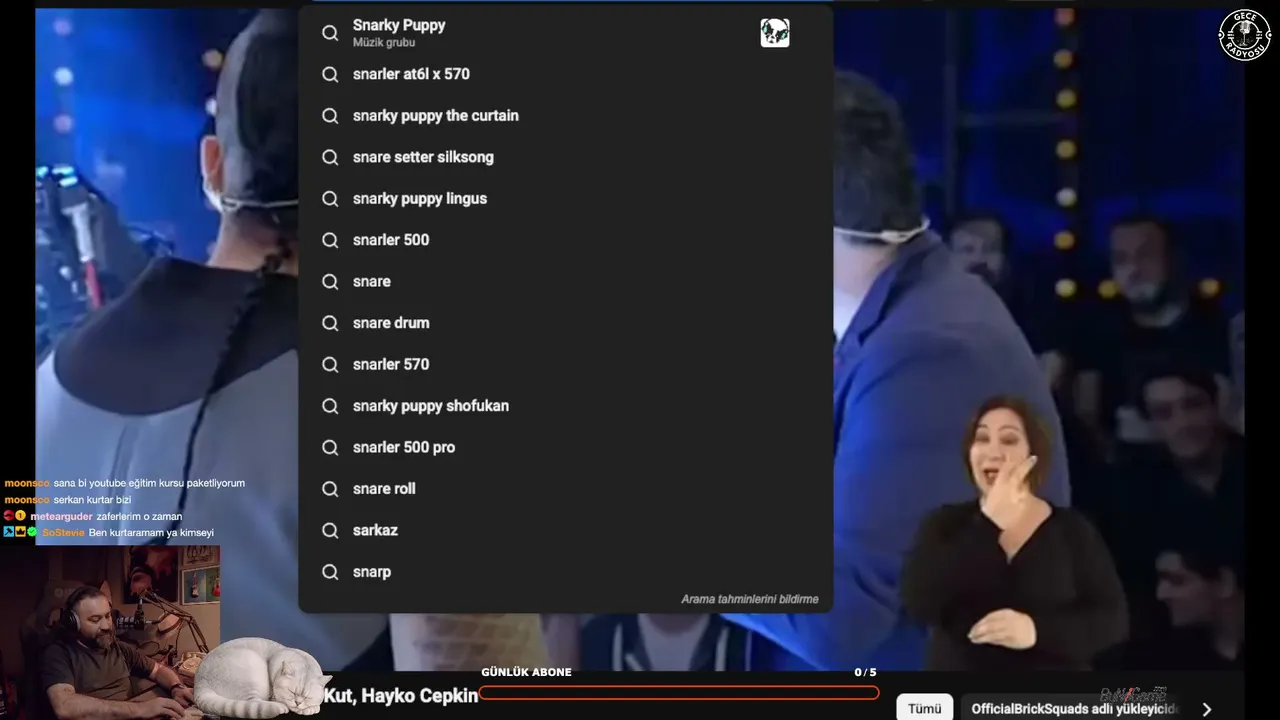Click the sign language interpreter inset

click(x=1013, y=532)
